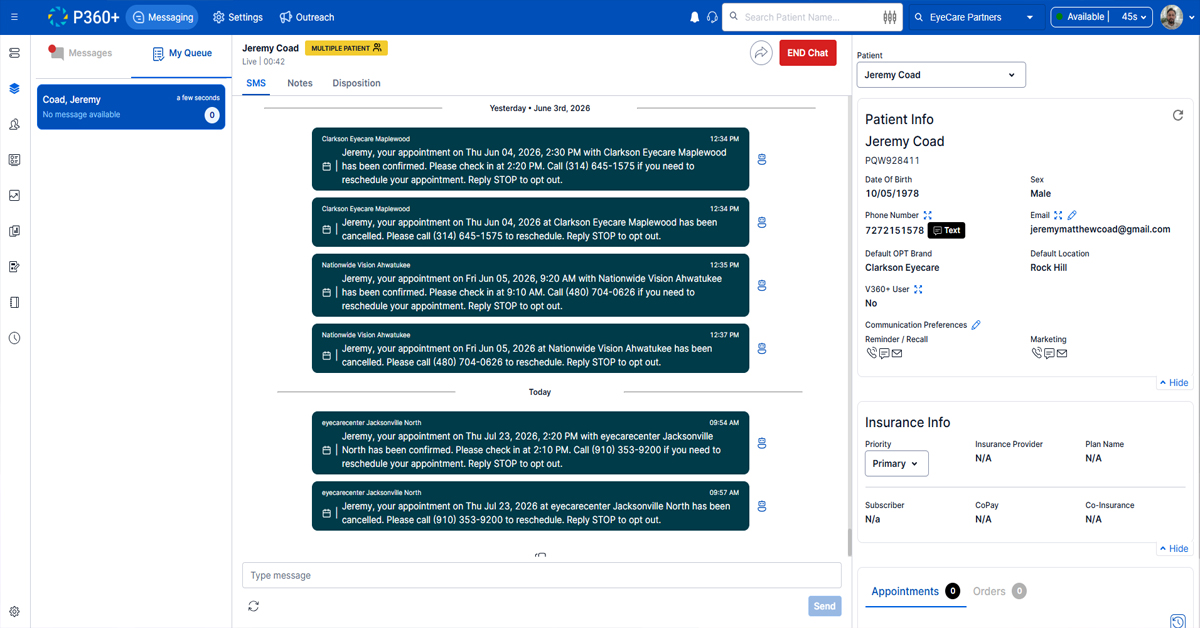
Task: Open the gear icon at the sidebar bottom
Action: 14,611
